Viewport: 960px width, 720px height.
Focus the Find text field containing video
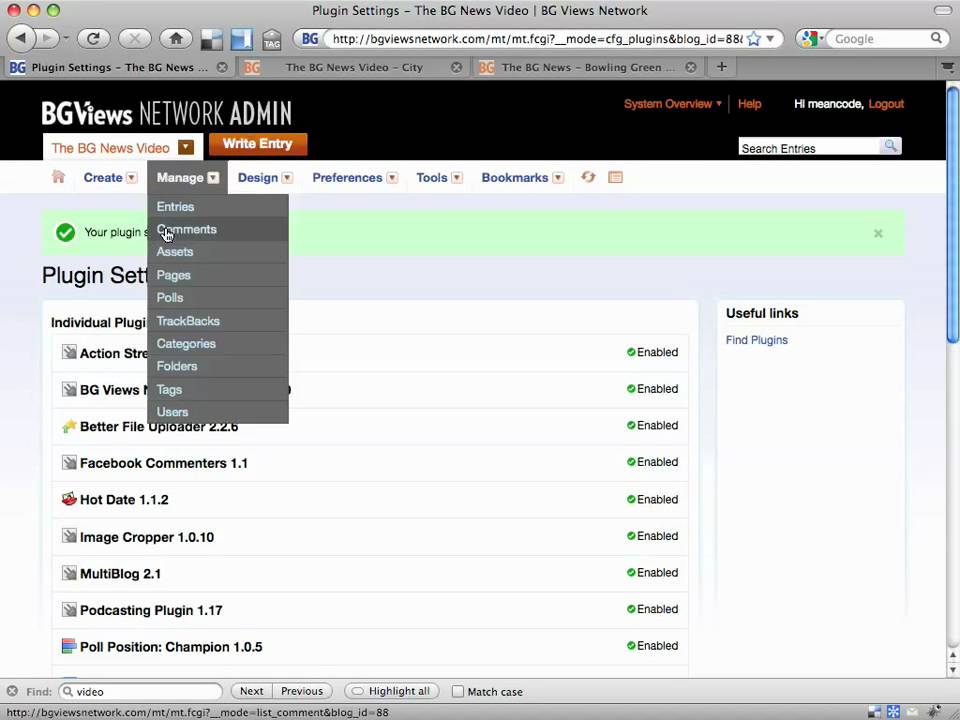tap(141, 691)
